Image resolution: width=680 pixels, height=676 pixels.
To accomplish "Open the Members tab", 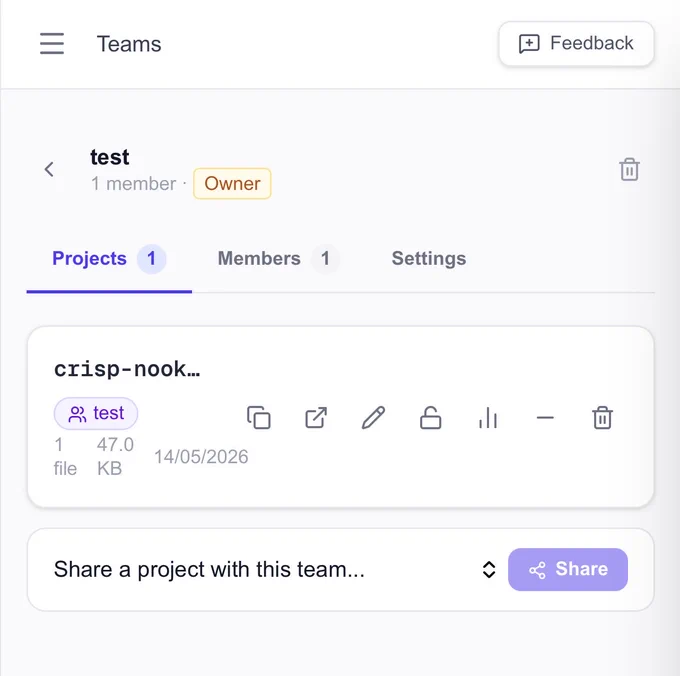I will [278, 259].
